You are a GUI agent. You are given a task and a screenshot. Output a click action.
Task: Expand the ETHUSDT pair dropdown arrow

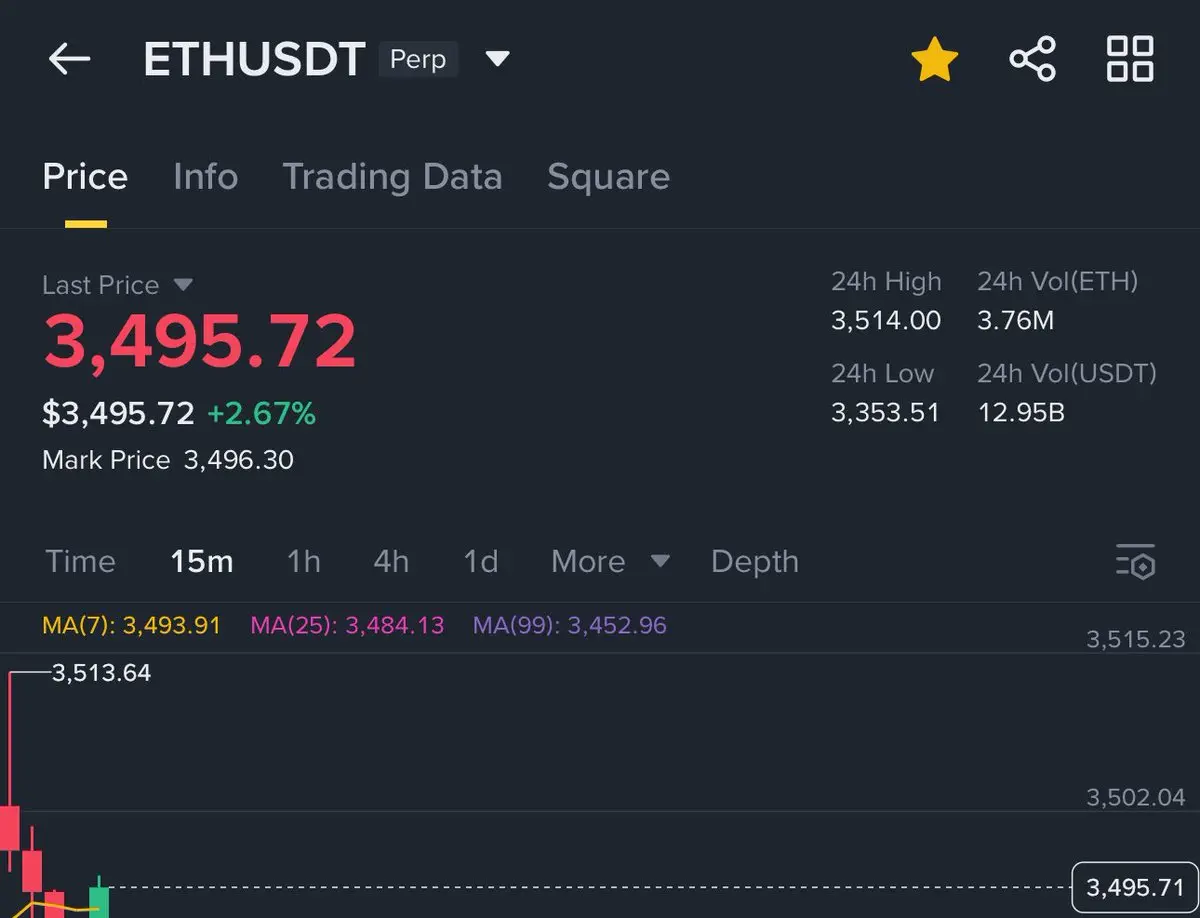pyautogui.click(x=497, y=59)
